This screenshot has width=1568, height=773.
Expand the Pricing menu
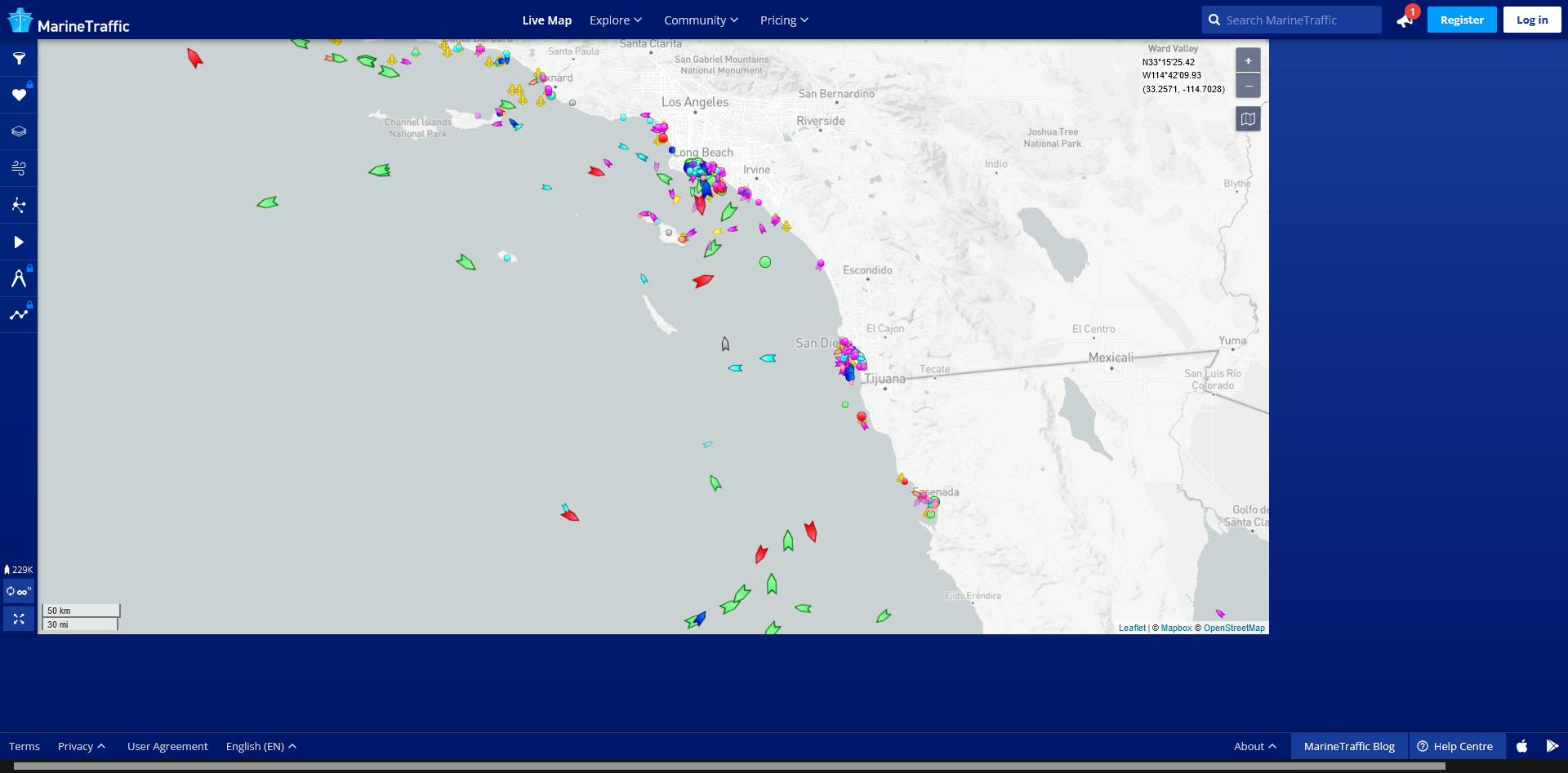click(784, 20)
